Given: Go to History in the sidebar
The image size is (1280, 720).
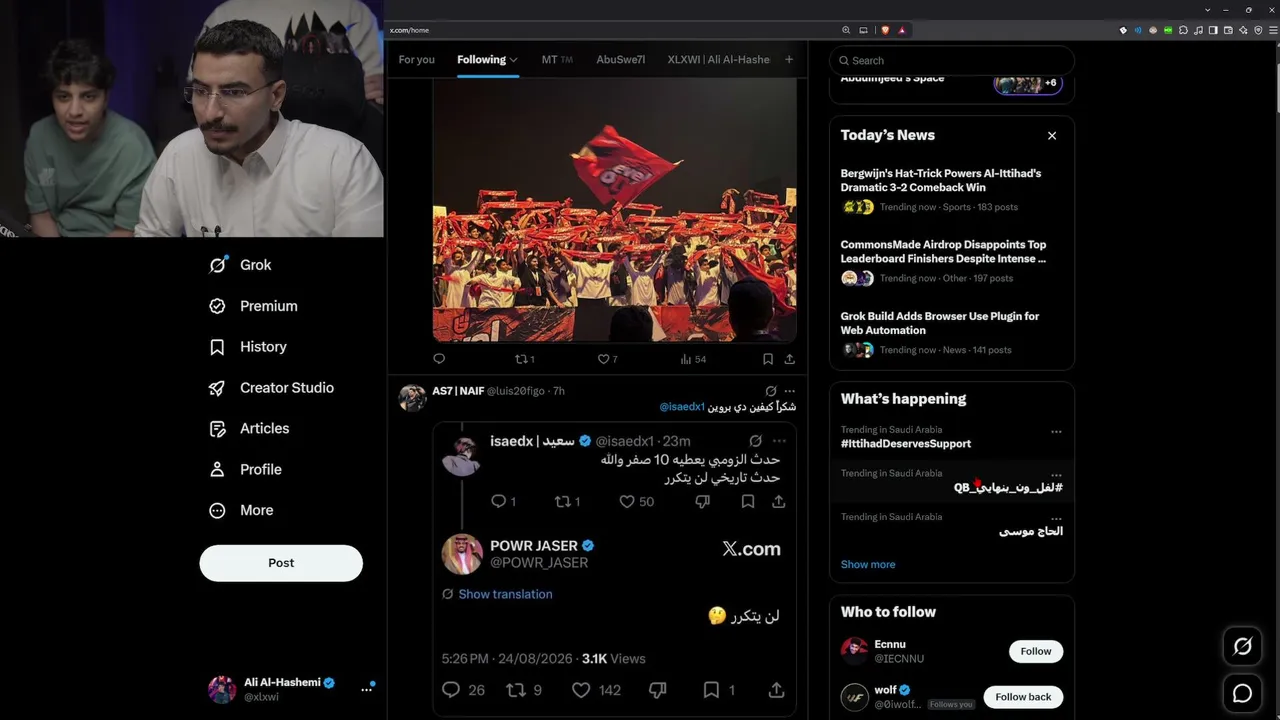Looking at the screenshot, I should pos(247,347).
